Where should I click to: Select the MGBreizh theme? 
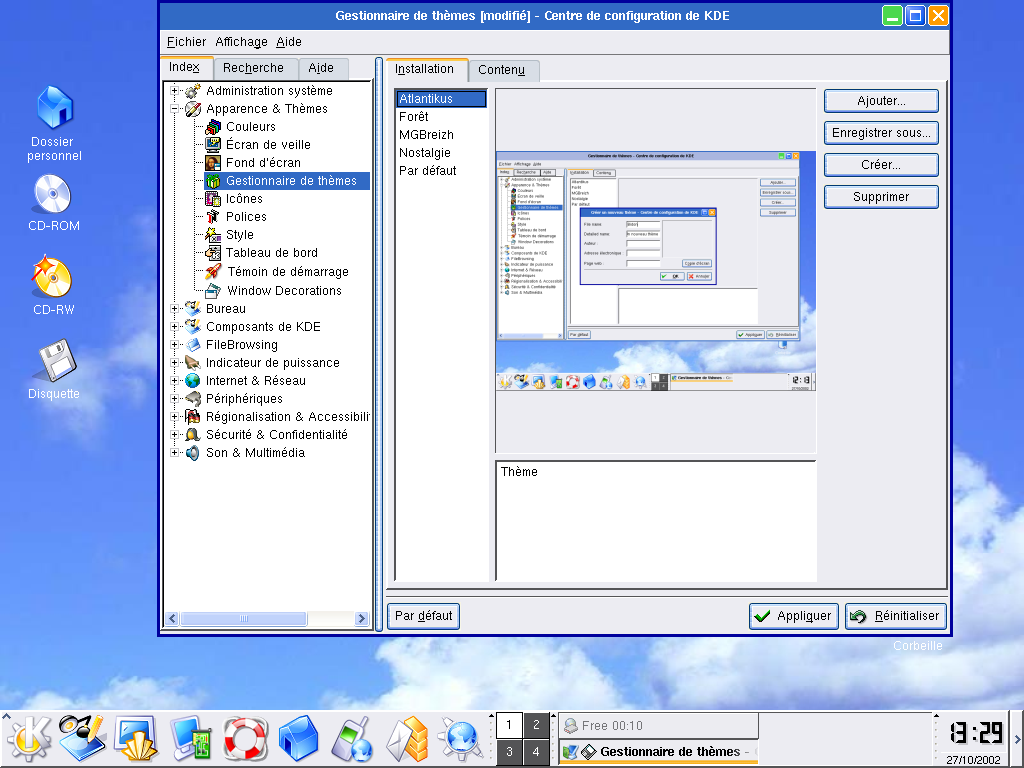point(441,135)
